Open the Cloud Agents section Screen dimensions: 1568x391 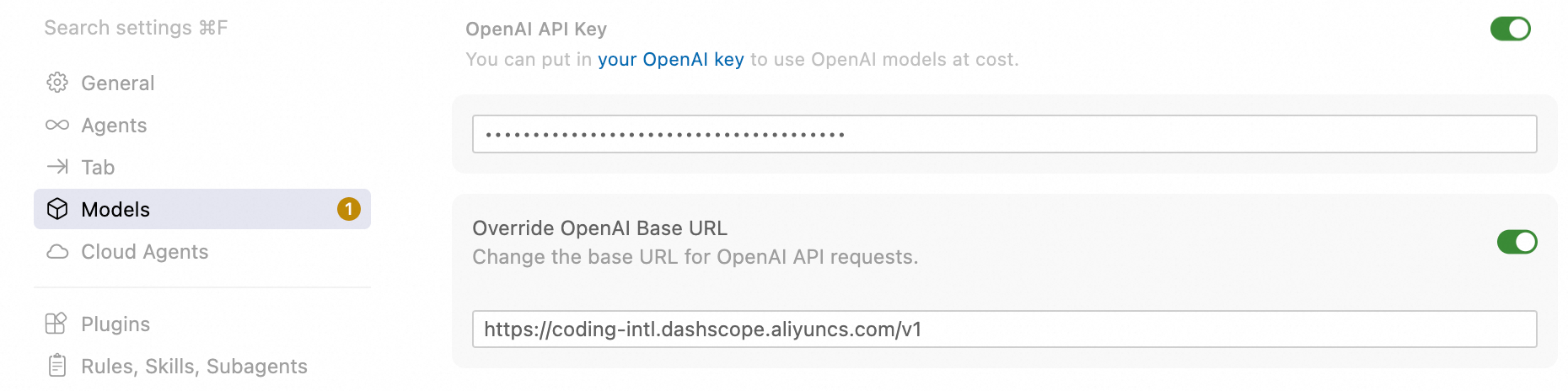[144, 252]
